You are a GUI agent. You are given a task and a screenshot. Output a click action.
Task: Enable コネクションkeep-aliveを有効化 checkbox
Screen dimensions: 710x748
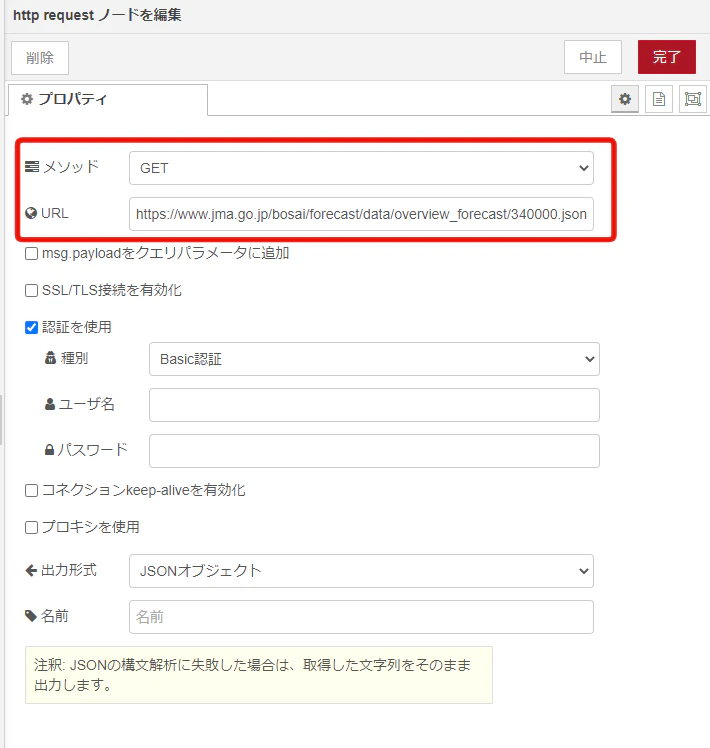tap(31, 490)
